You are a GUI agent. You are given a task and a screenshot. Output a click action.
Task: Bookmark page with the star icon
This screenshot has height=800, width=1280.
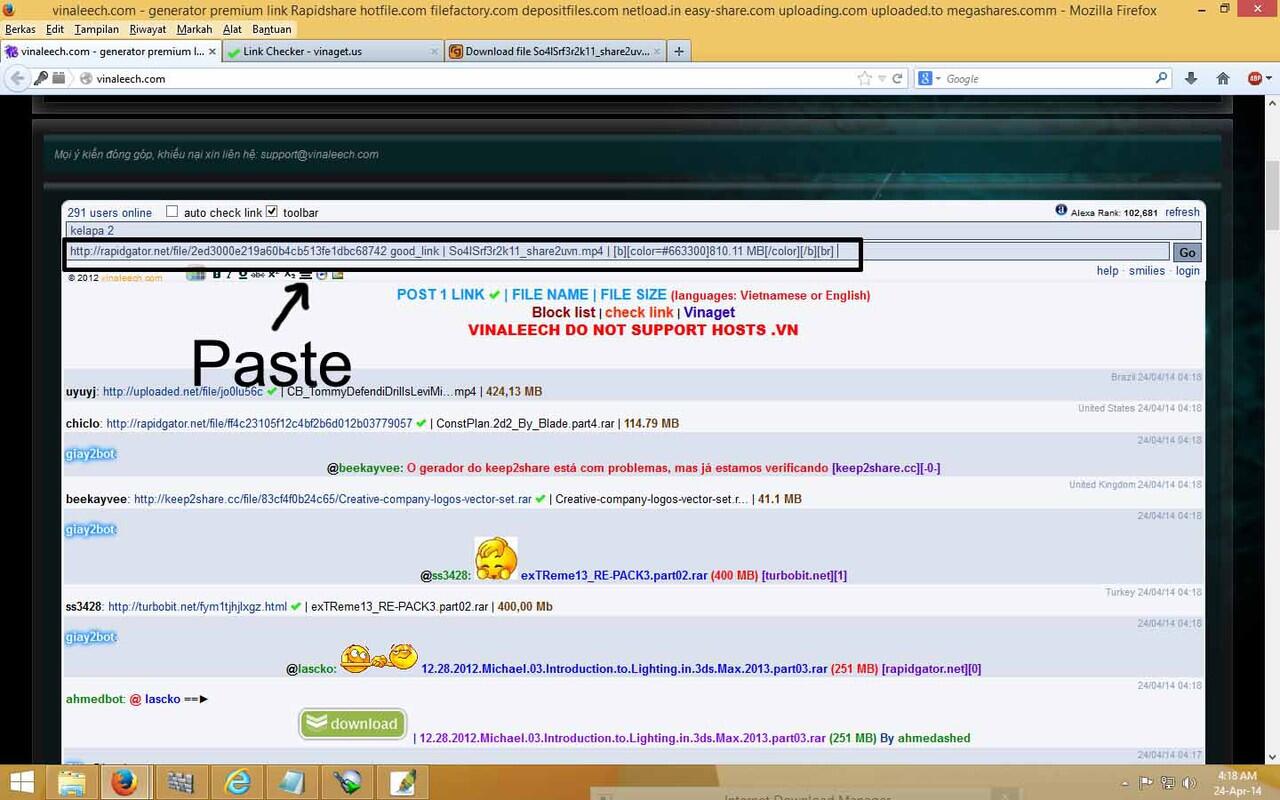point(864,78)
